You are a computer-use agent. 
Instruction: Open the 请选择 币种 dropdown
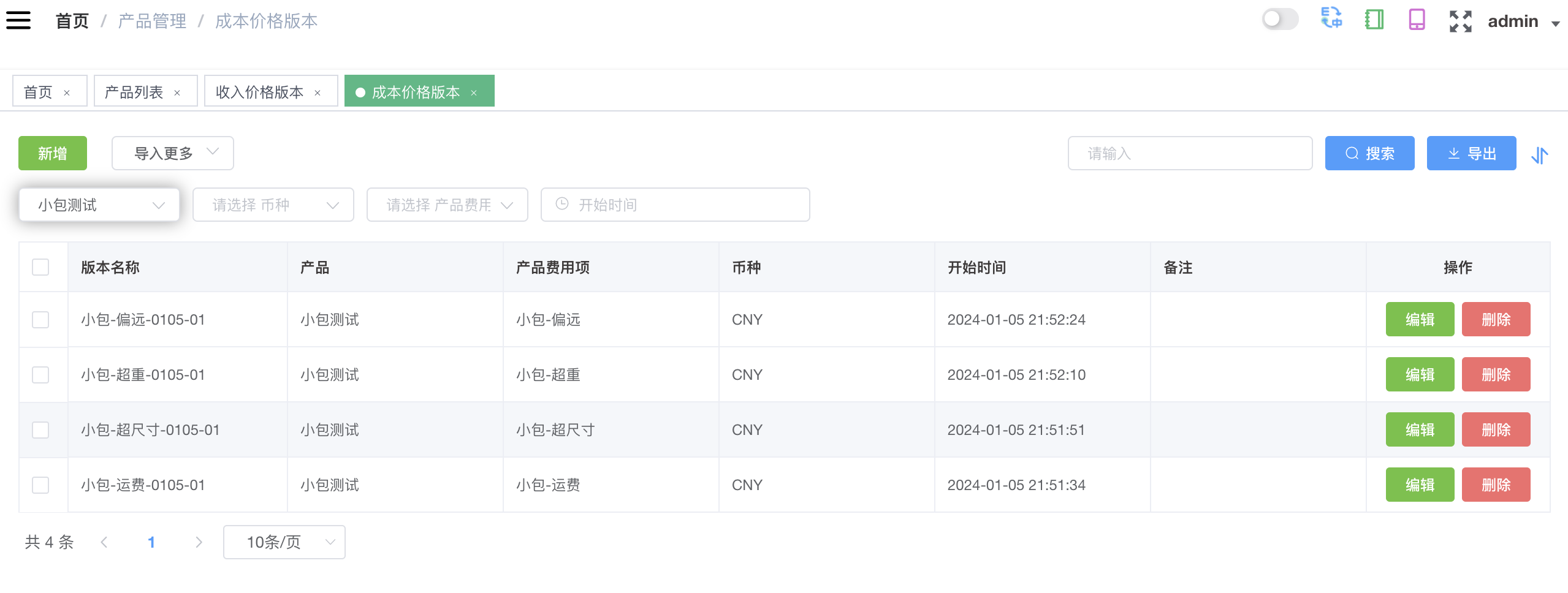point(273,205)
